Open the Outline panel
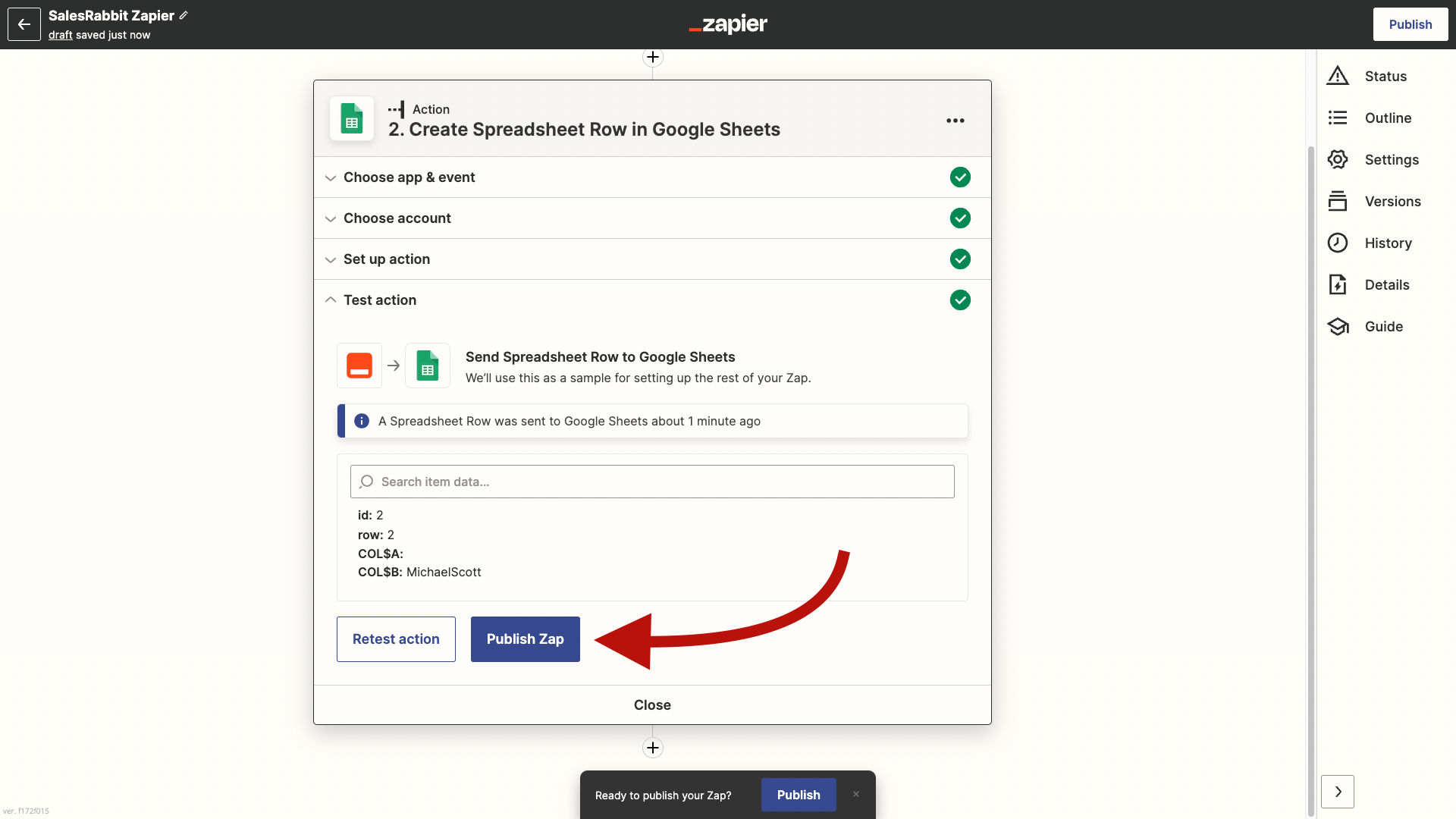 (x=1388, y=118)
